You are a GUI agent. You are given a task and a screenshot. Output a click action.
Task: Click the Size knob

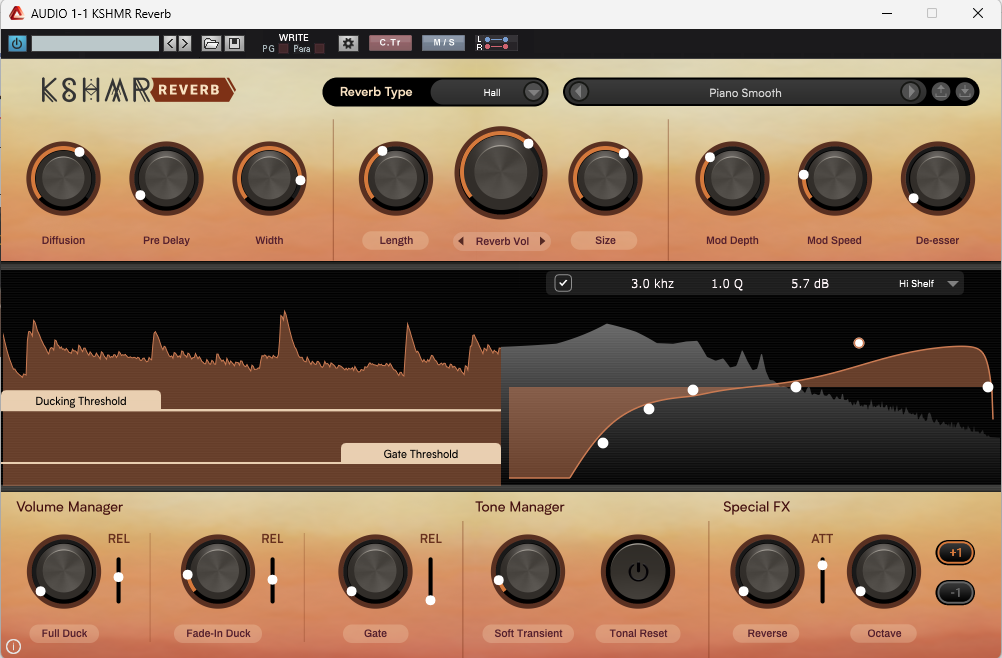pyautogui.click(x=605, y=178)
